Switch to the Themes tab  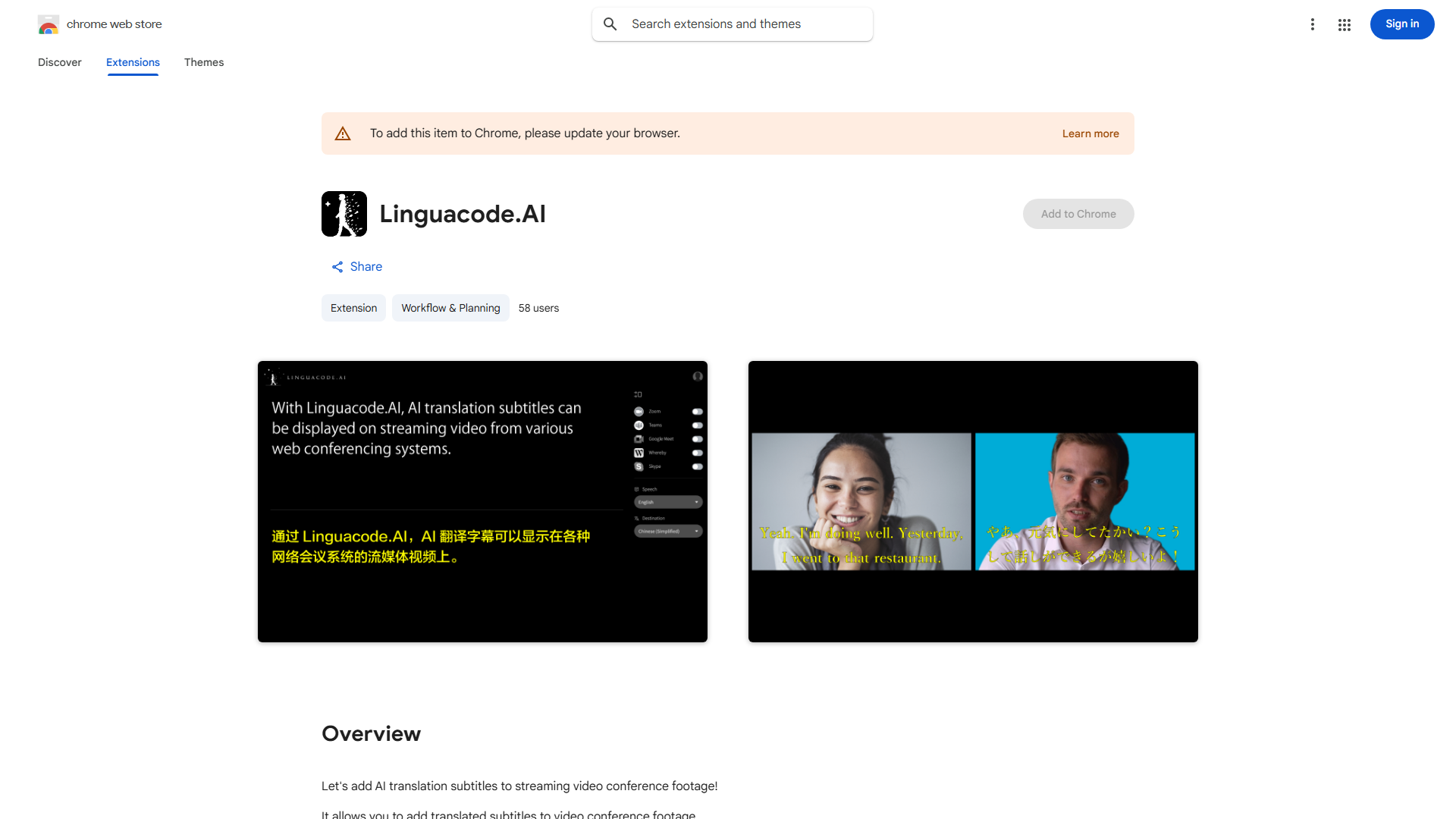(204, 62)
